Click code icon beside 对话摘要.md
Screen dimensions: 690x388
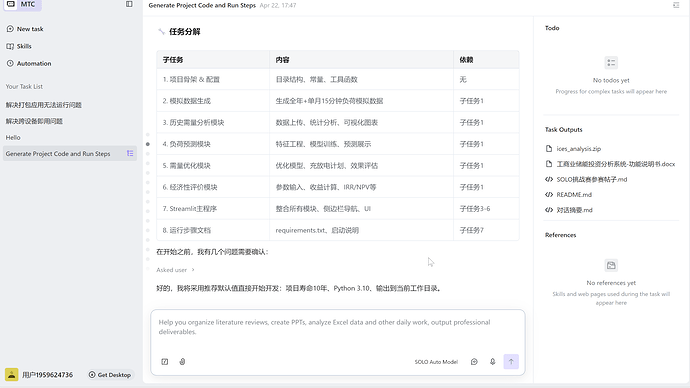[x=549, y=210]
